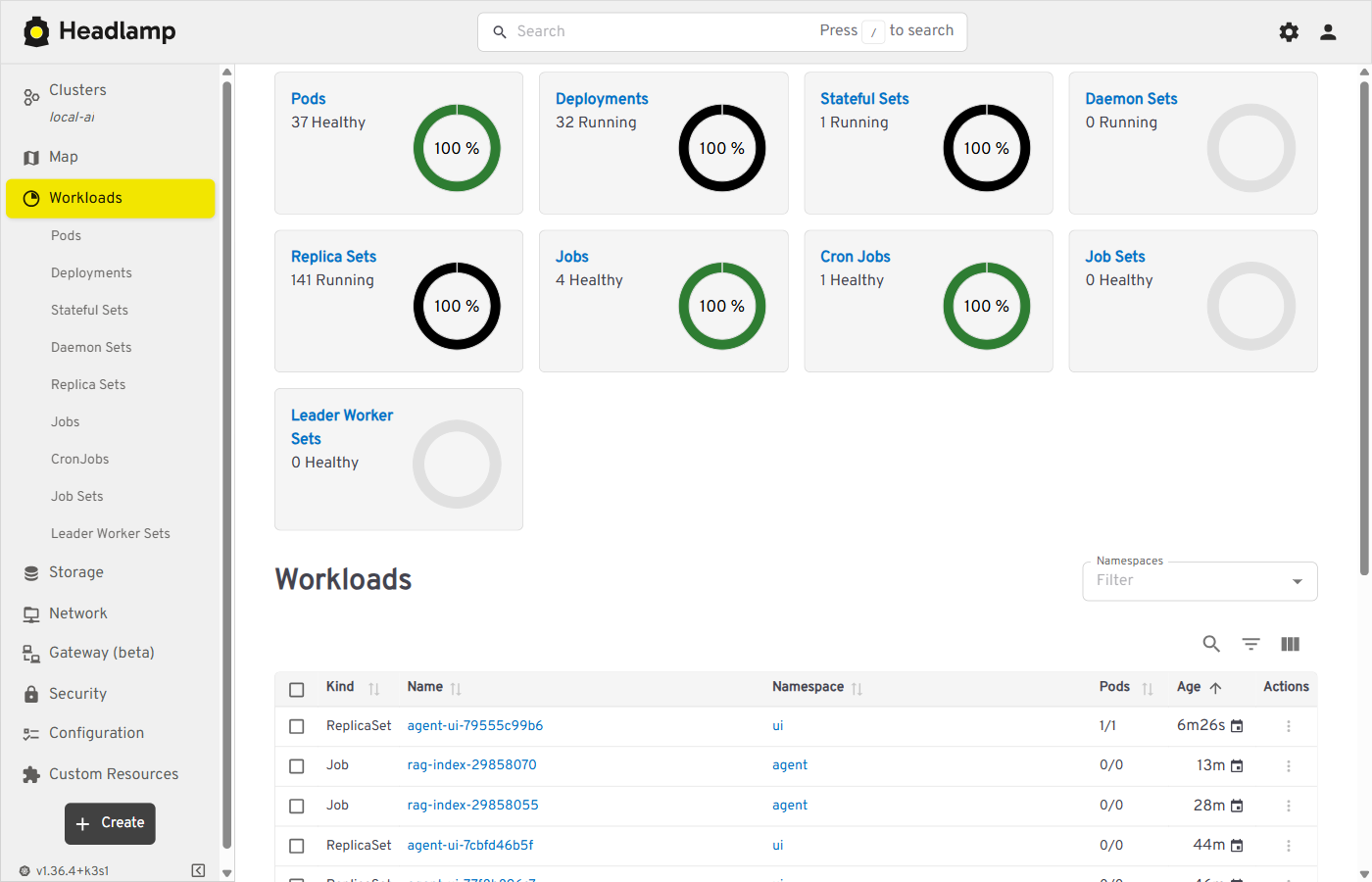Open actions menu for agent-ui-7cbfd46b5f

click(1288, 846)
